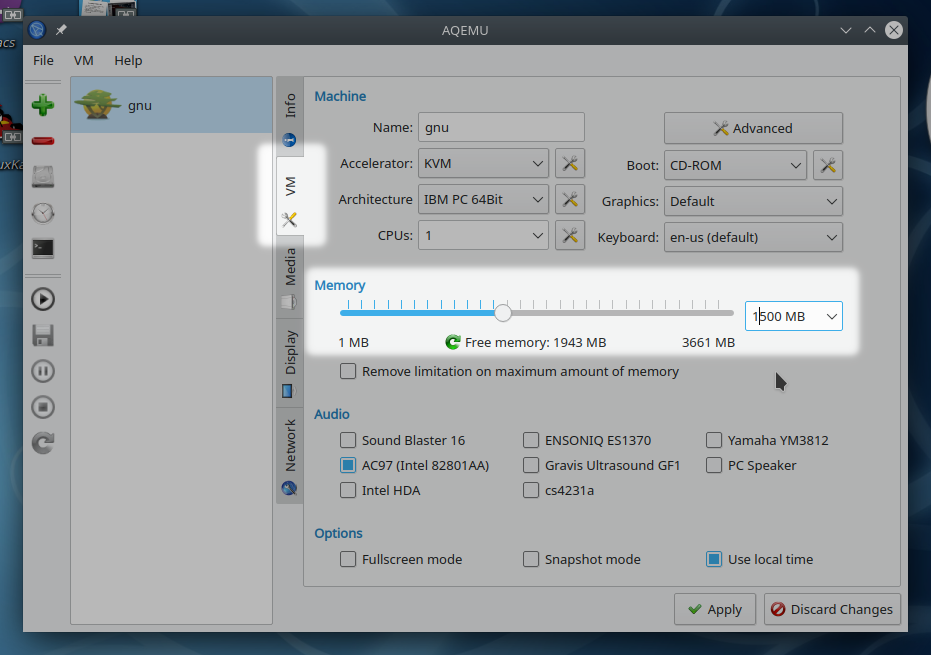Click the clock icon in left toolbar
This screenshot has height=655, width=931.
pos(43,213)
